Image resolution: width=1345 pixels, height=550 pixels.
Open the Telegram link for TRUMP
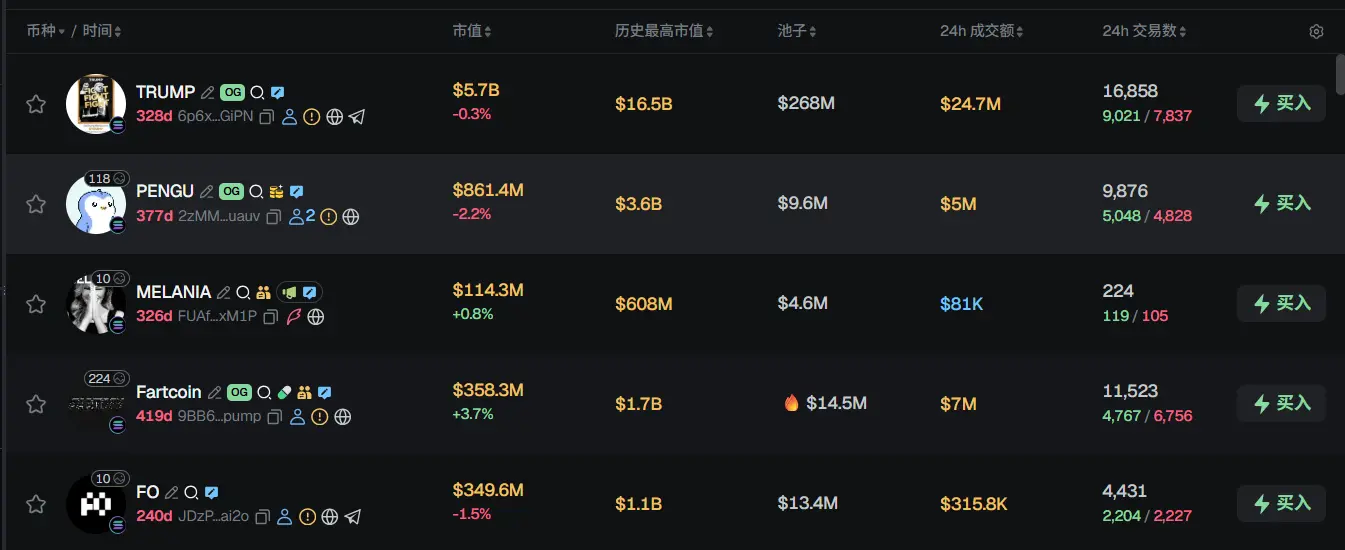coord(357,117)
